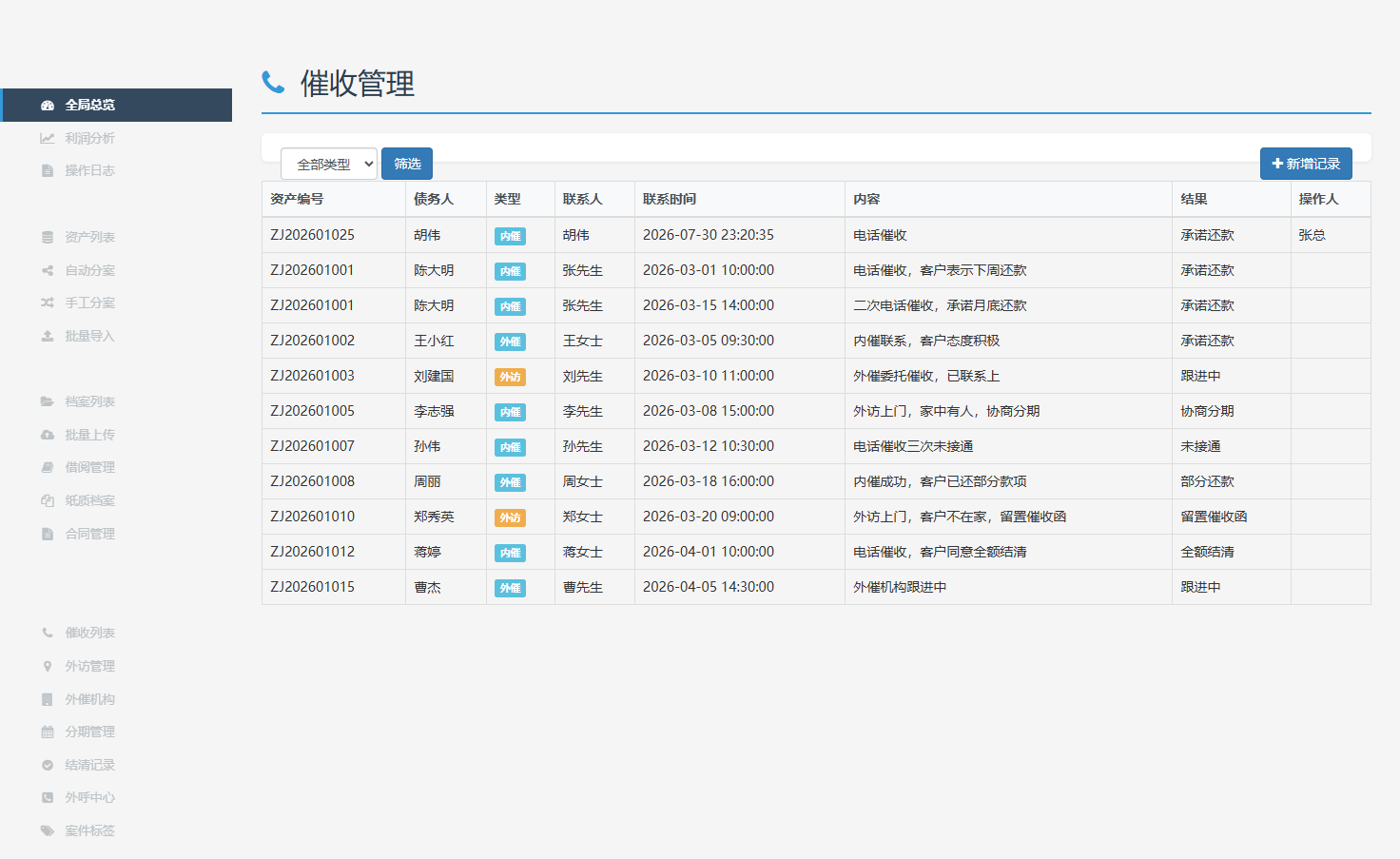Click content 内催联系，客户态度积极
The height and width of the screenshot is (859, 1400).
click(926, 341)
